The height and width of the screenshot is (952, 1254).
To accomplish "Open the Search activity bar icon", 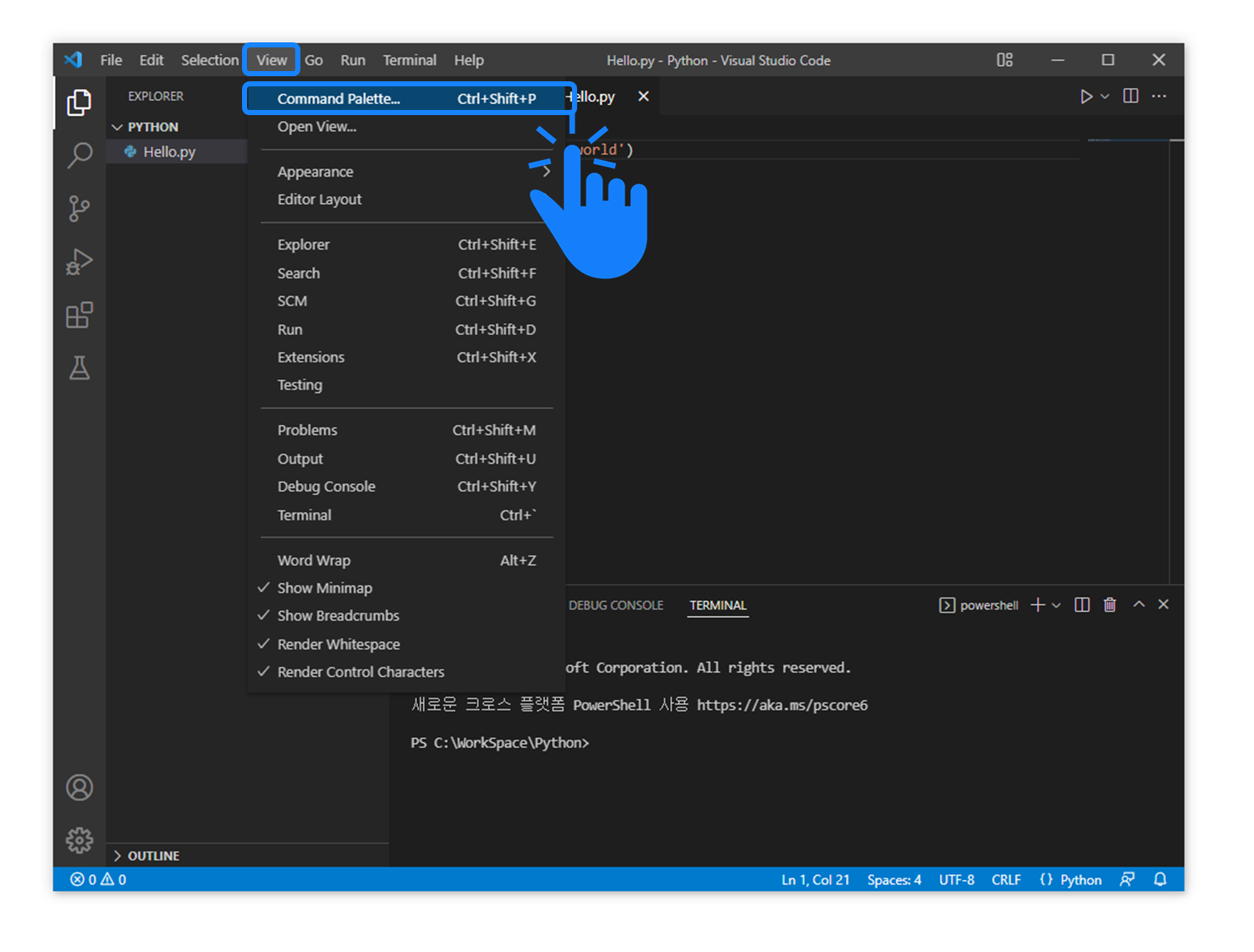I will 80,155.
